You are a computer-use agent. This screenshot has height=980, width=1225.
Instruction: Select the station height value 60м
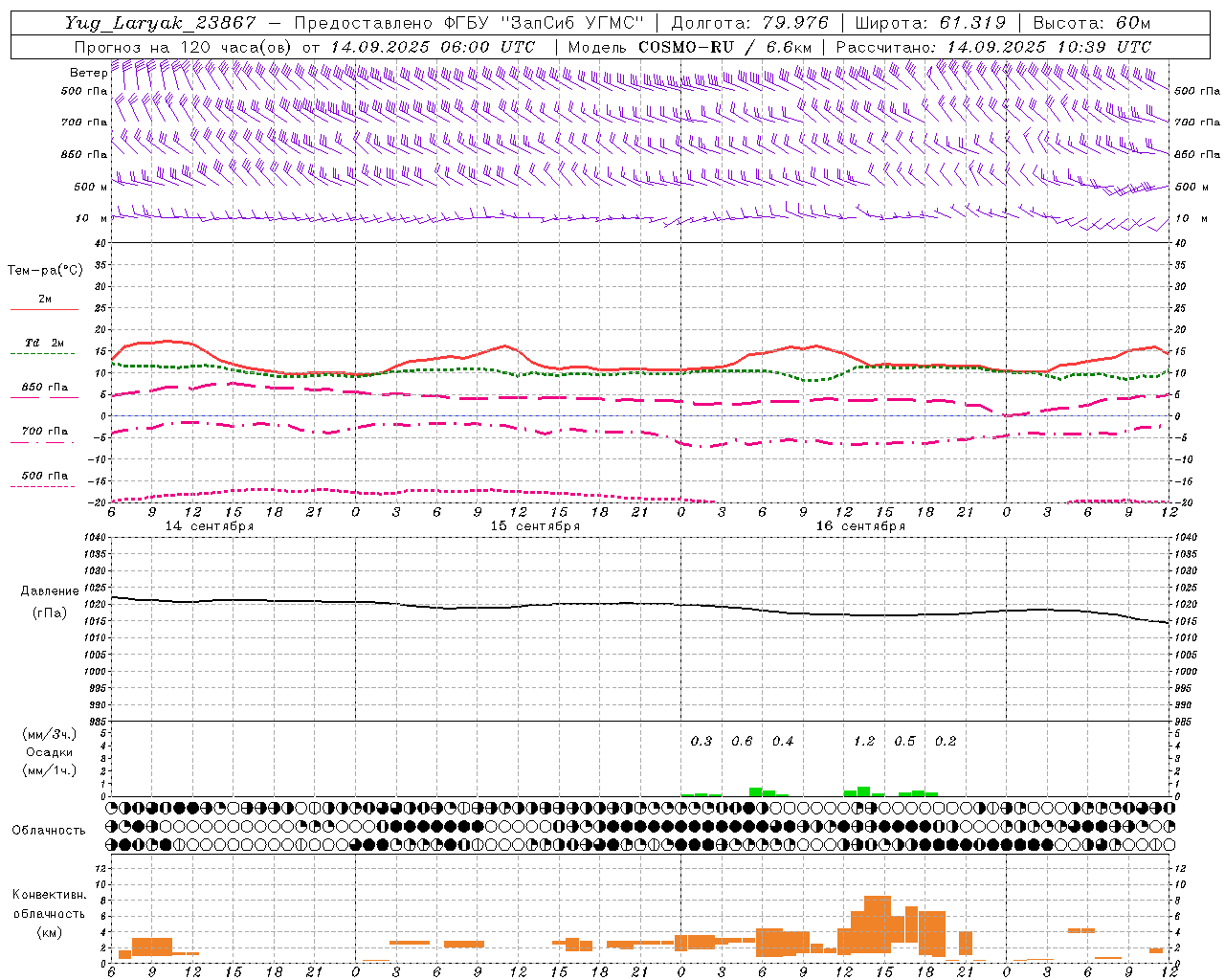[x=1134, y=23]
